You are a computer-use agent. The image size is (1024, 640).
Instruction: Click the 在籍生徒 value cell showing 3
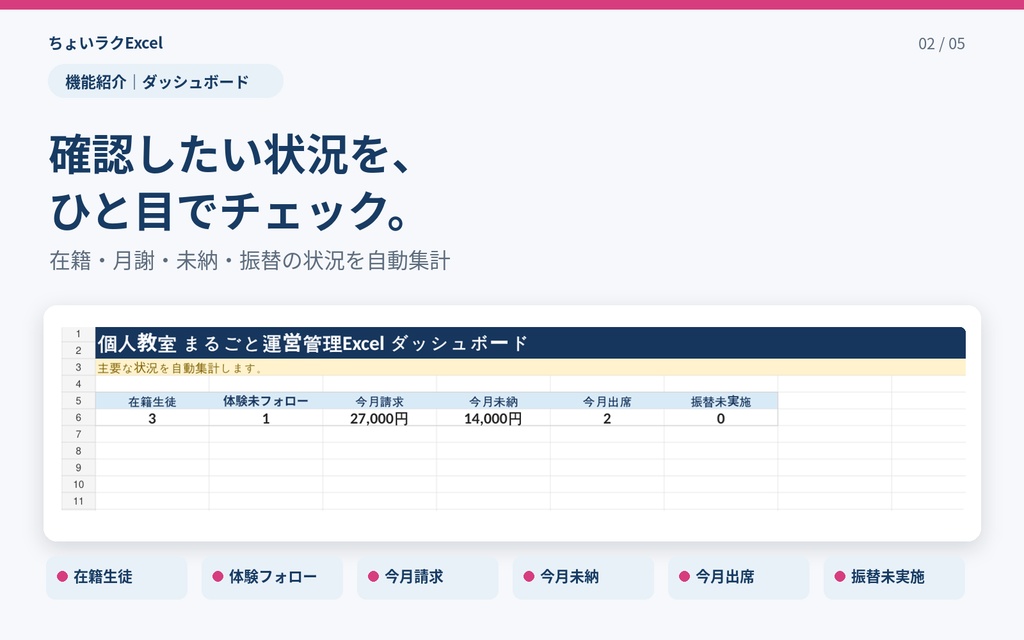[152, 418]
